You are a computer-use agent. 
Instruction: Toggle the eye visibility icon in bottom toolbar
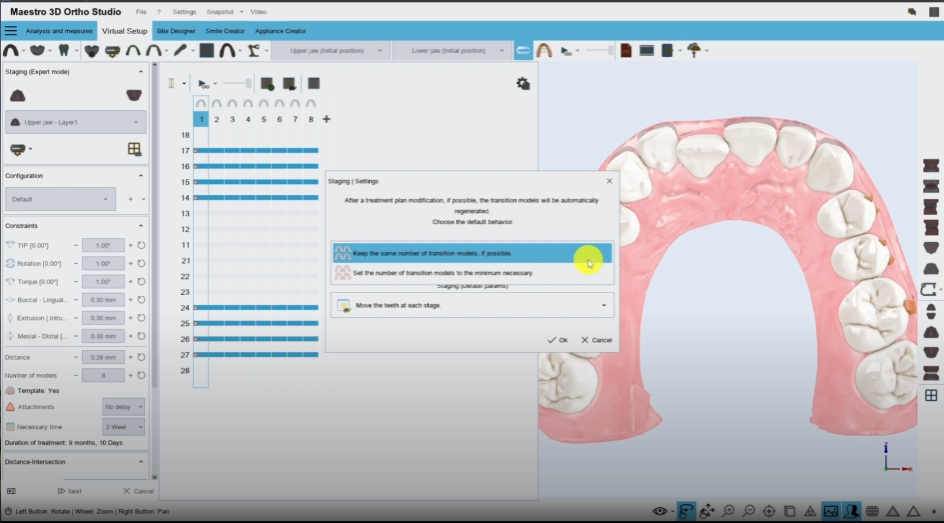point(659,511)
